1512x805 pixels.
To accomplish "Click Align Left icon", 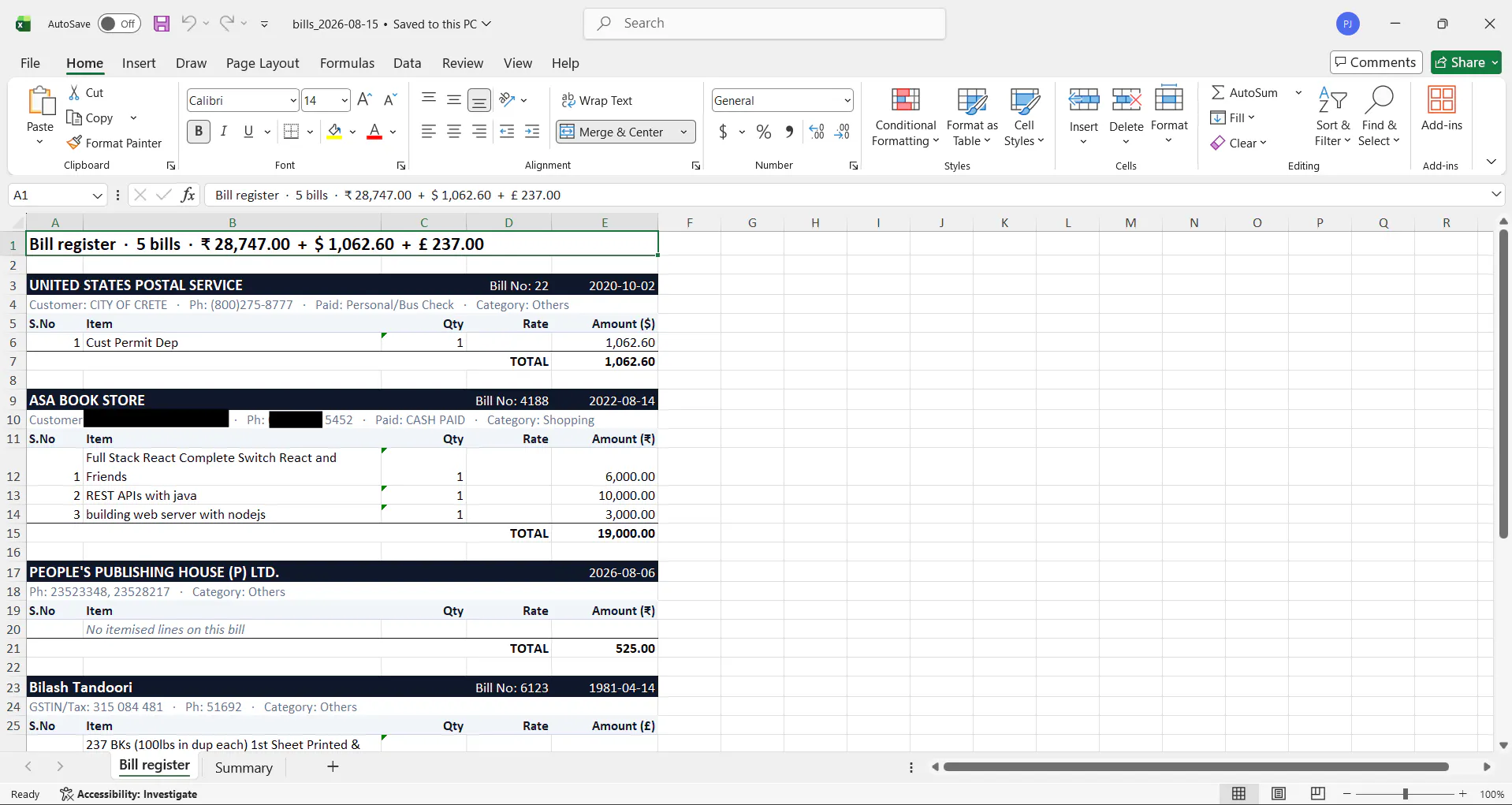I will (x=428, y=132).
